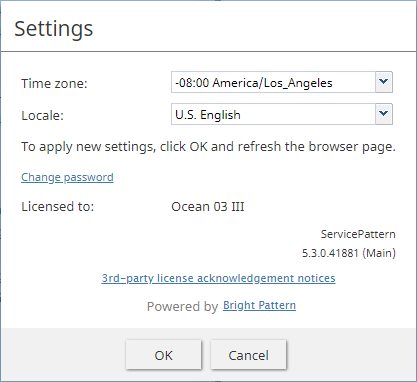
Task: Dismiss the dialog with Cancel
Action: coord(248,355)
